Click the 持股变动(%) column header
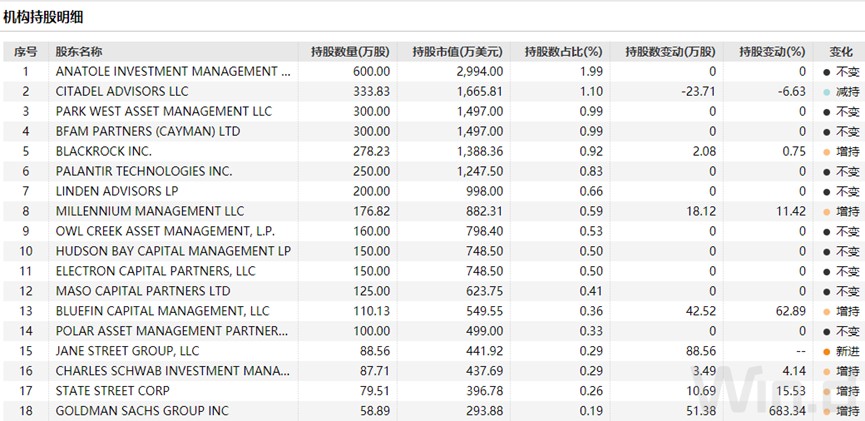 click(772, 52)
